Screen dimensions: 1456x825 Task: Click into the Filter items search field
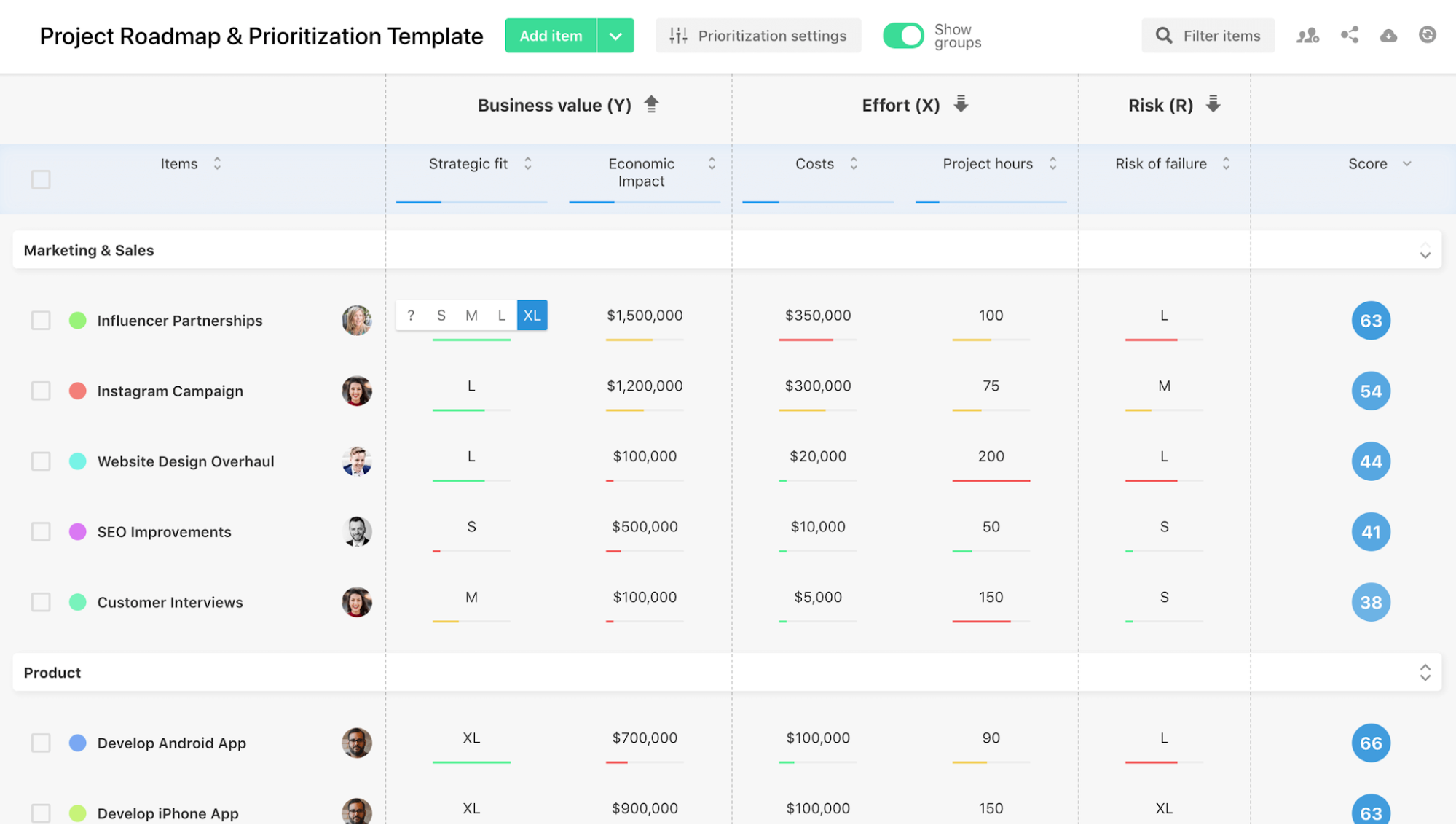(x=1221, y=36)
